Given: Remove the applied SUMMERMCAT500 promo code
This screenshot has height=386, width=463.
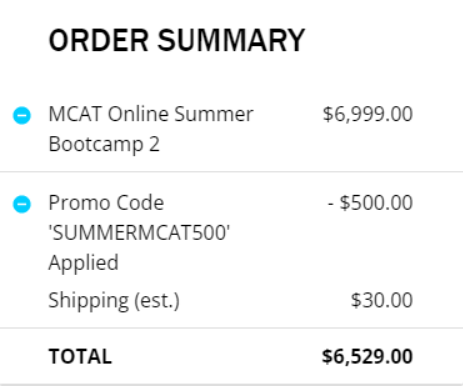Looking at the screenshot, I should pyautogui.click(x=22, y=204).
